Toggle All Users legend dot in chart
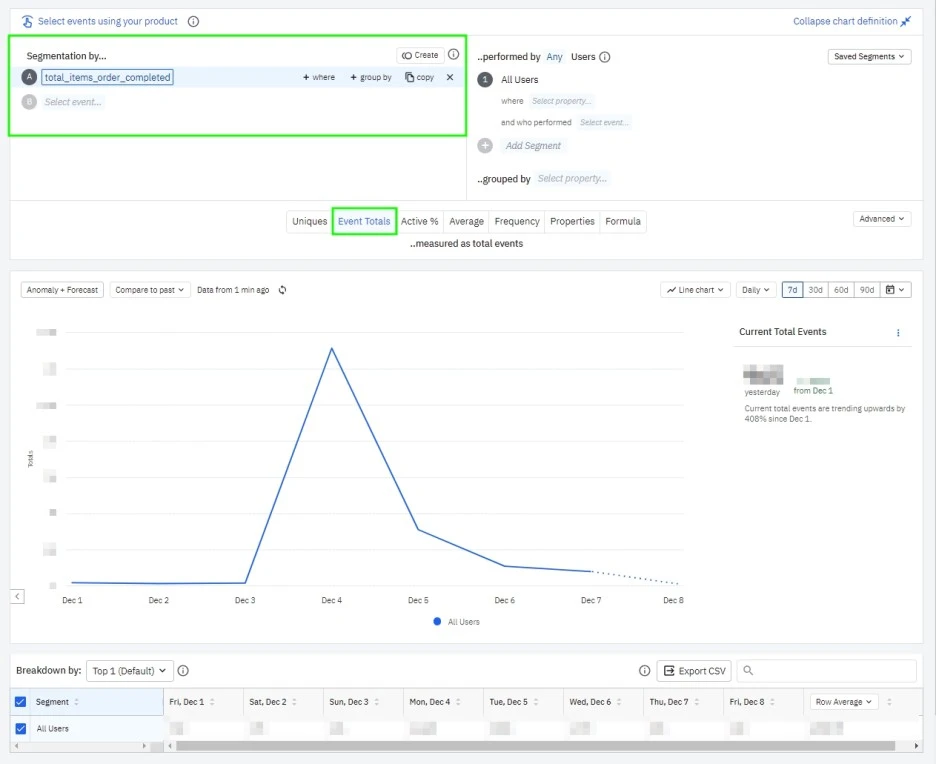Image resolution: width=936 pixels, height=764 pixels. (437, 621)
